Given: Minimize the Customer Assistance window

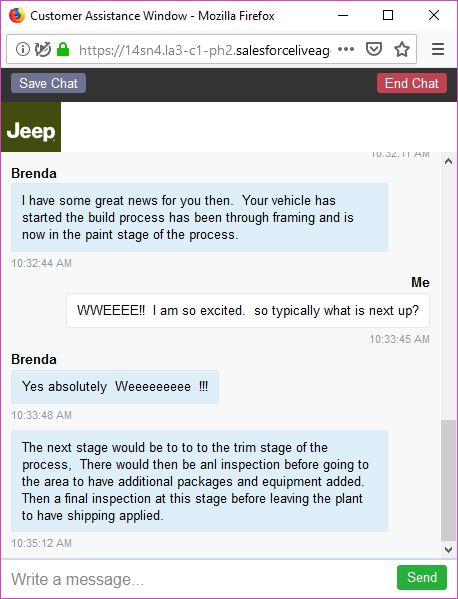Looking at the screenshot, I should pos(343,16).
